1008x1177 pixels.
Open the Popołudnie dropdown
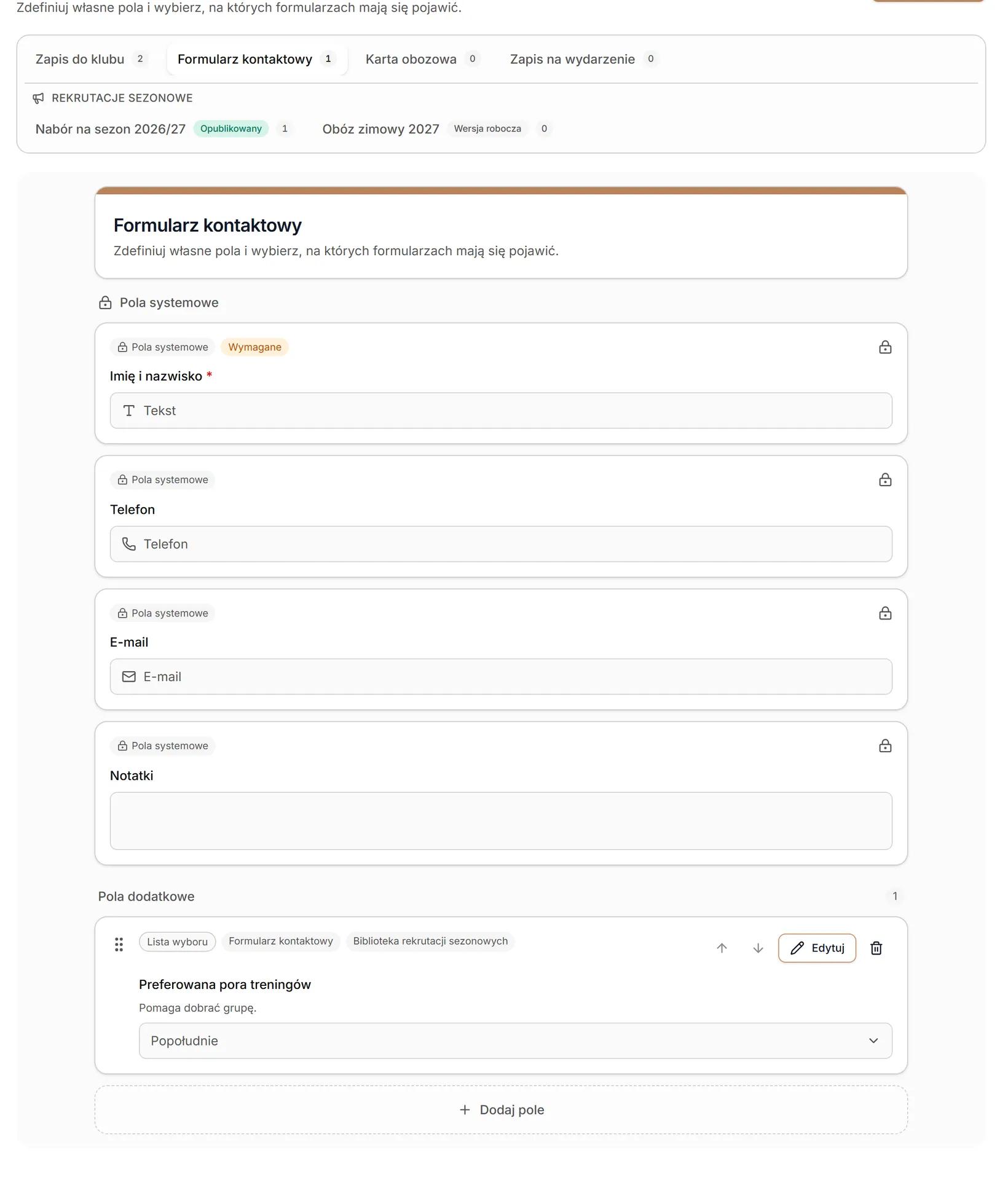pos(515,1041)
